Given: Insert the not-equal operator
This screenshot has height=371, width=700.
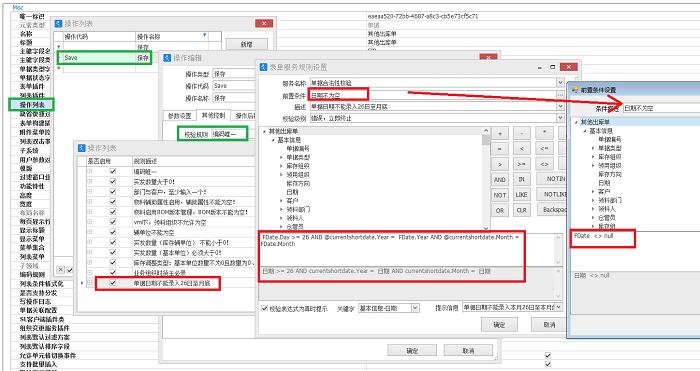Looking at the screenshot, I should pos(544,164).
